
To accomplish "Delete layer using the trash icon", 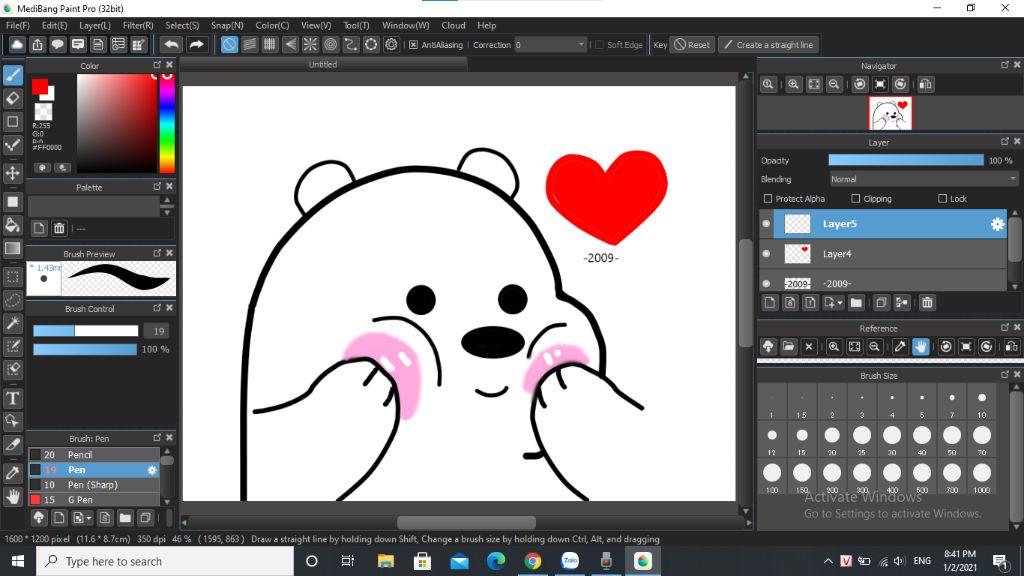I will click(927, 303).
